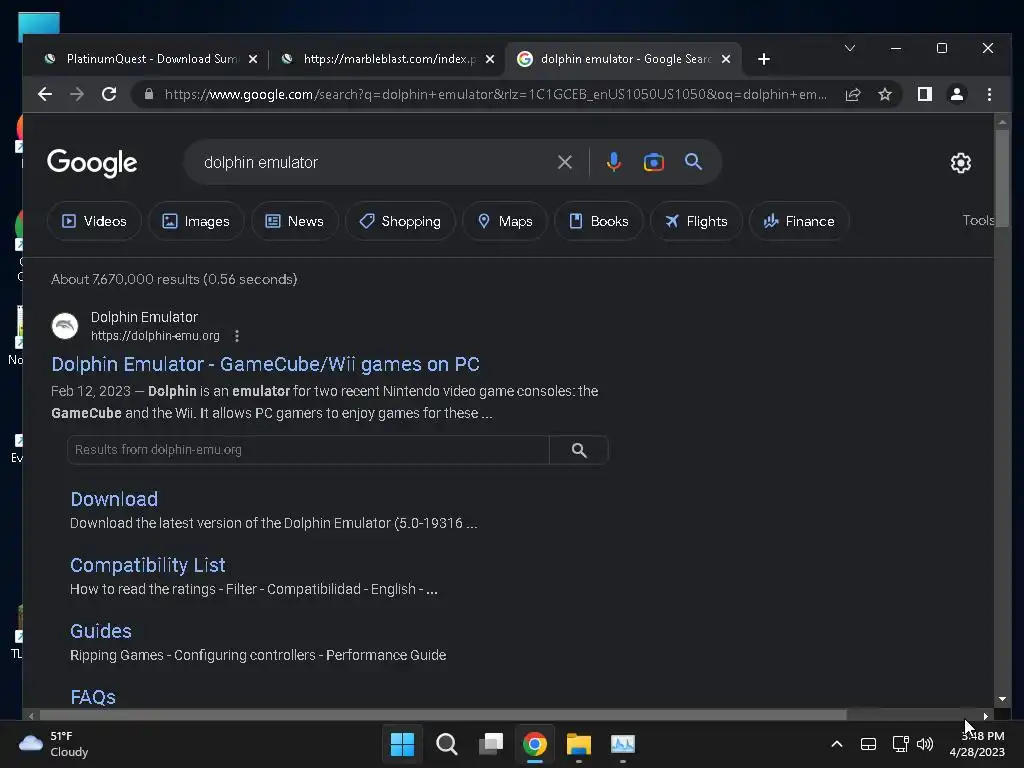Filter results by Videos
This screenshot has height=768, width=1024.
(x=94, y=221)
